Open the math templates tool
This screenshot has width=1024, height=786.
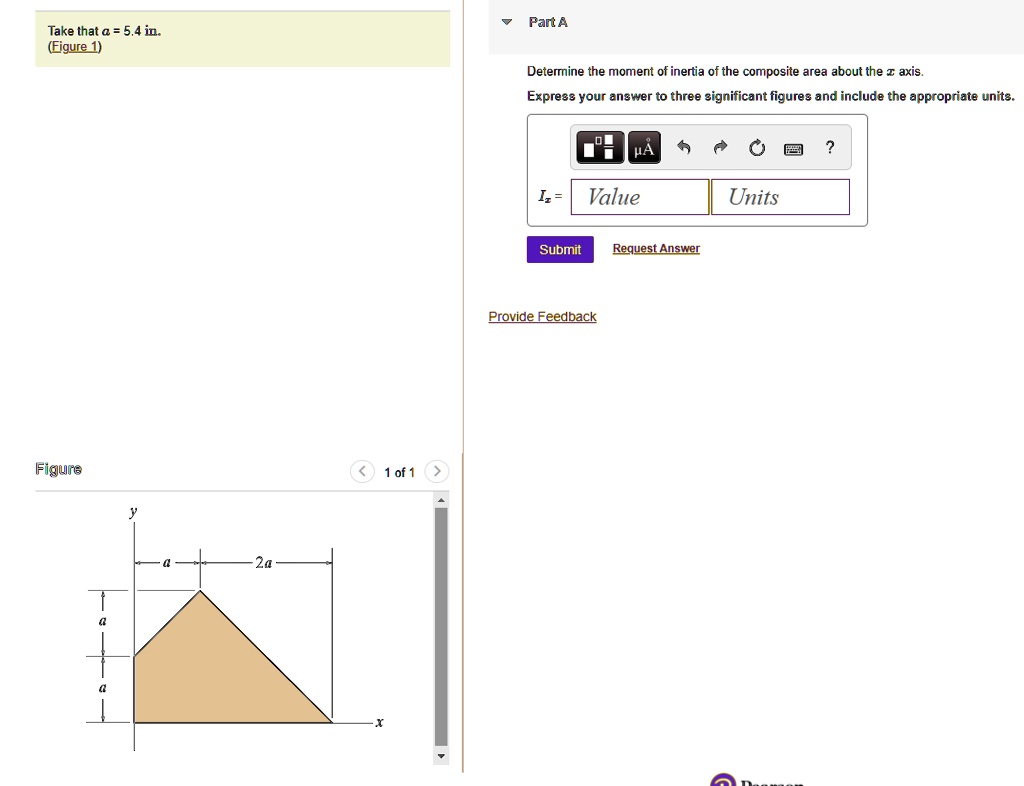pos(600,147)
